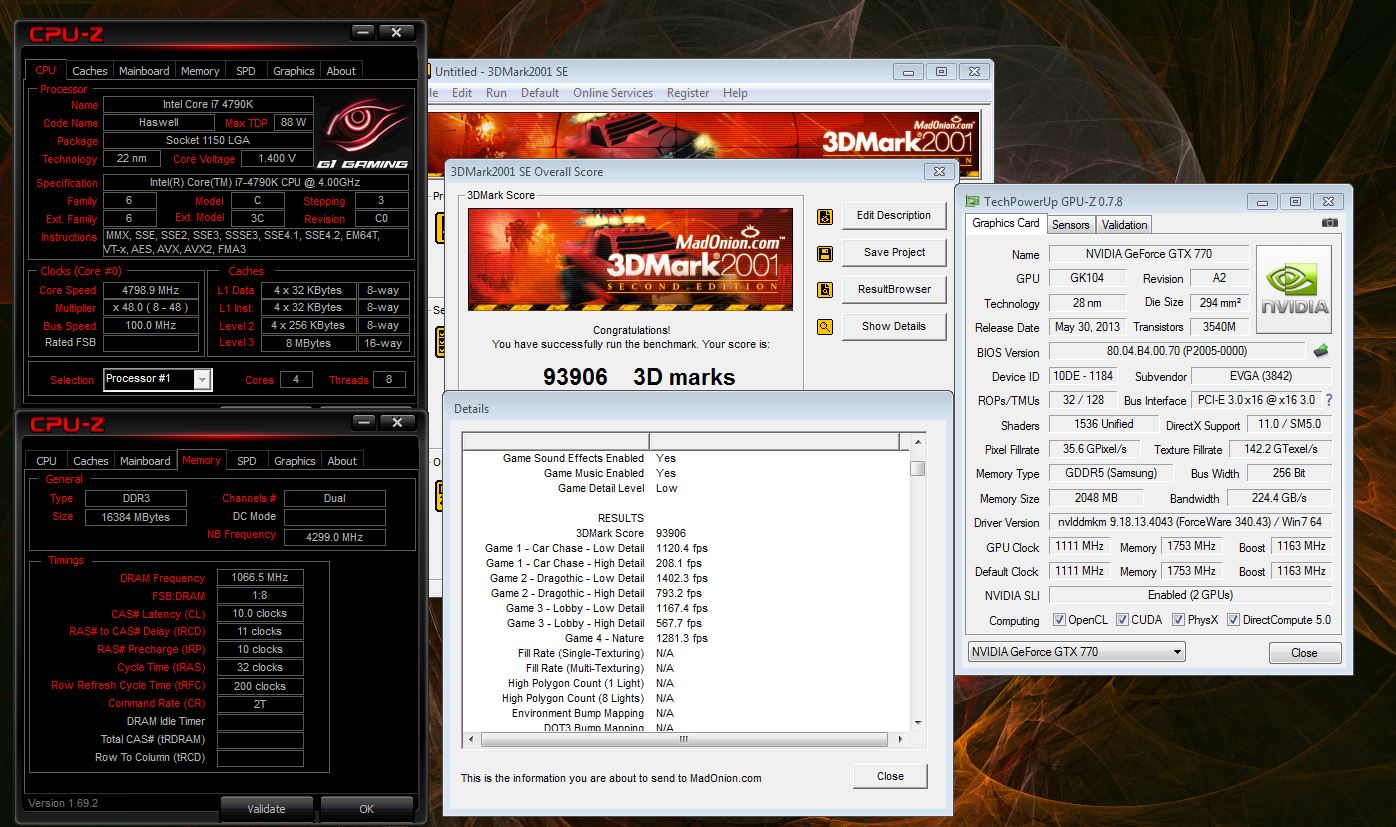Click the Show Details button
The height and width of the screenshot is (827, 1396).
coord(894,326)
